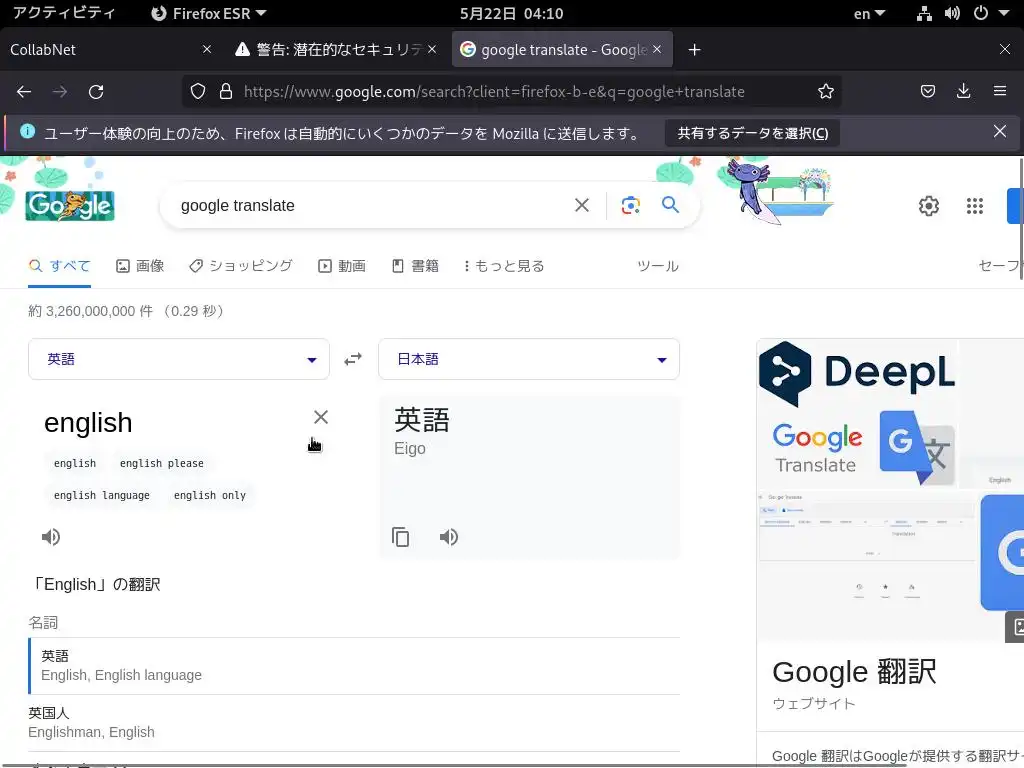Go back with the browser back arrow
The width and height of the screenshot is (1024, 768).
[x=24, y=91]
